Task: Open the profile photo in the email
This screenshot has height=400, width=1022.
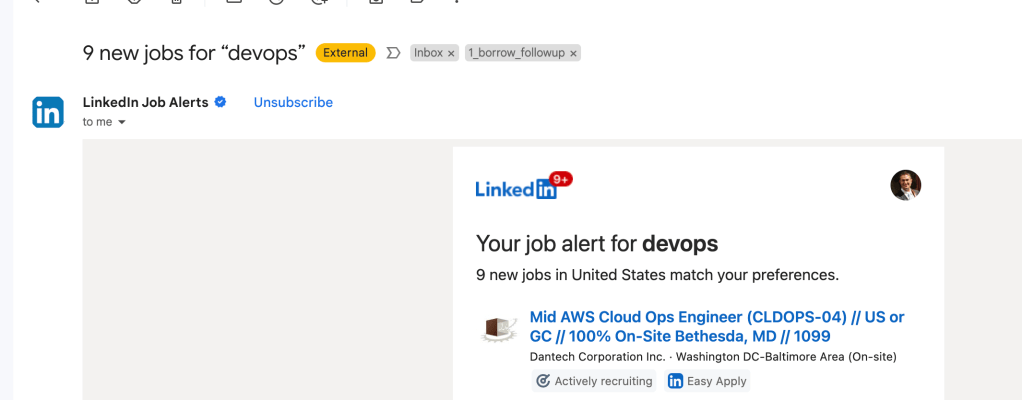Action: coord(905,185)
